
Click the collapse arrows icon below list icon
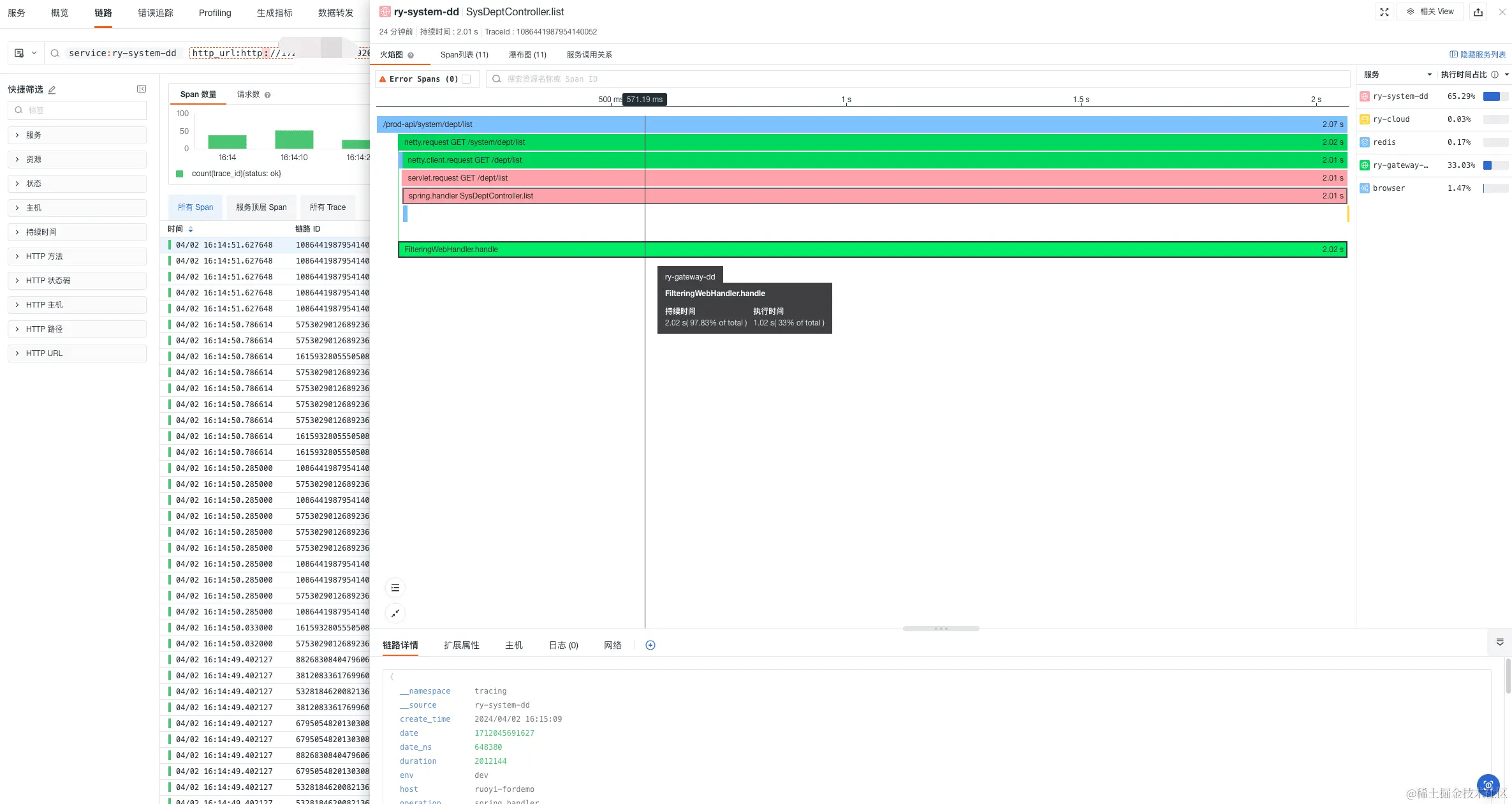pos(395,613)
